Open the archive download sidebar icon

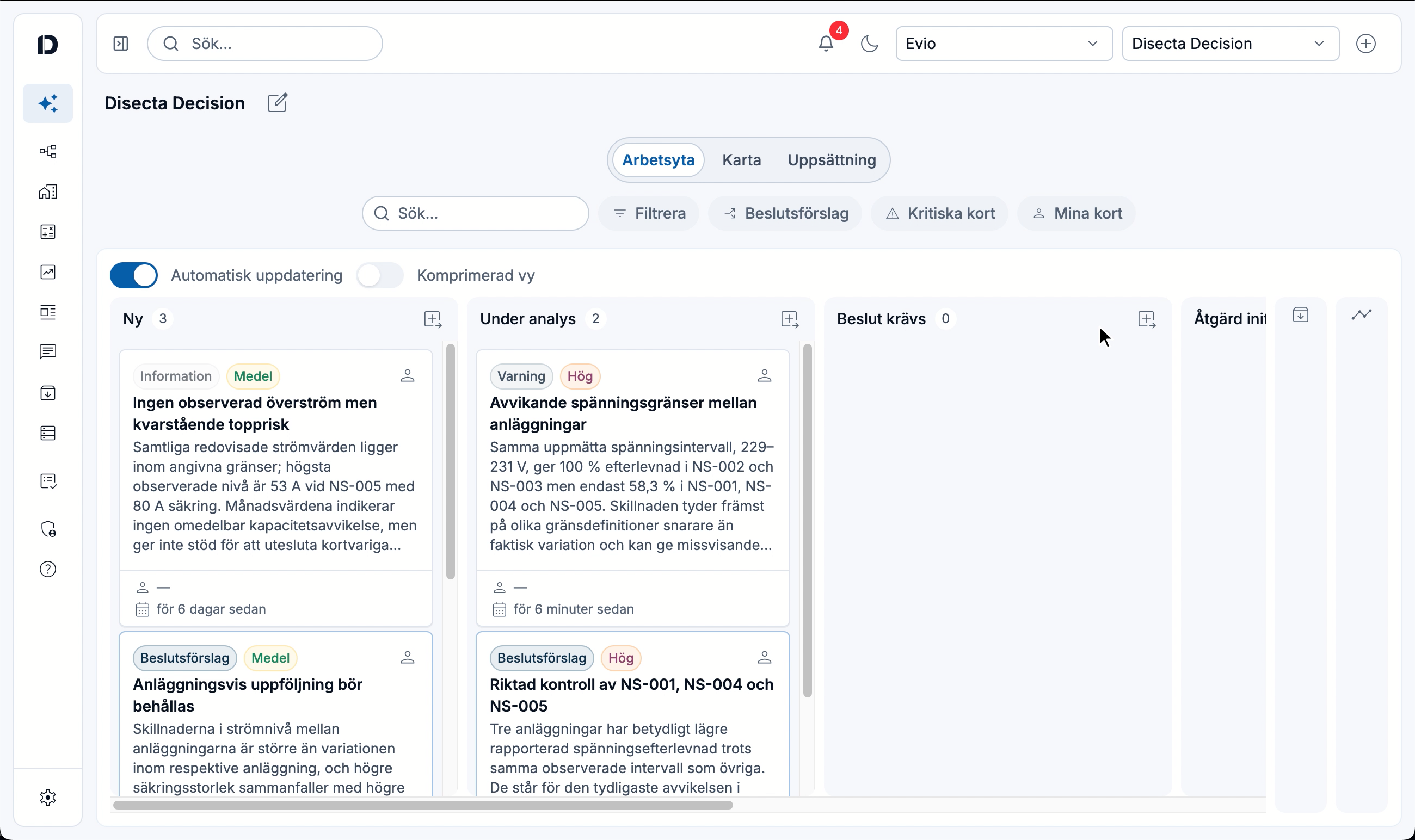48,393
